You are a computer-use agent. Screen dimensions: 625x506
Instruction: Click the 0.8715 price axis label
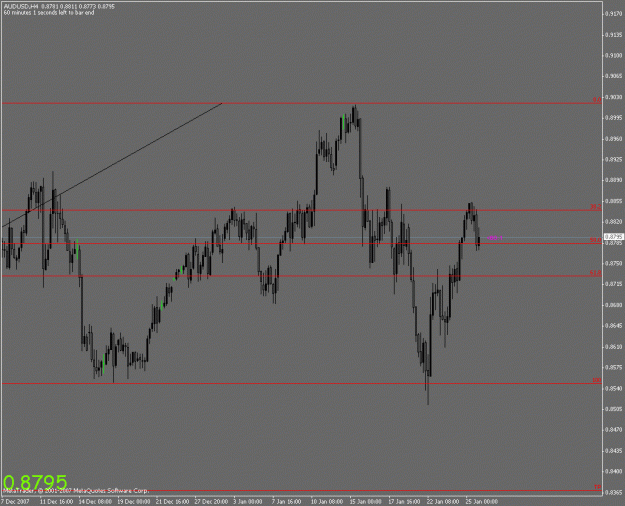coord(614,284)
